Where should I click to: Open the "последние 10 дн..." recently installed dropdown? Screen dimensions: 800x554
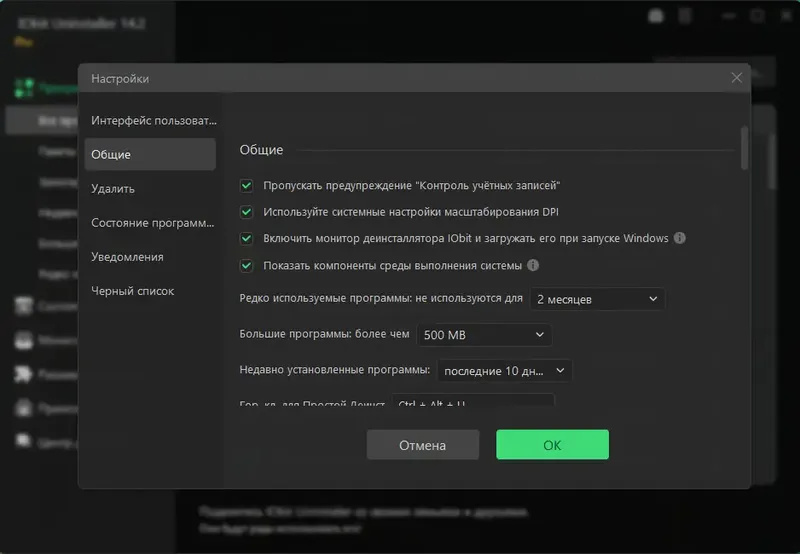[x=503, y=370]
